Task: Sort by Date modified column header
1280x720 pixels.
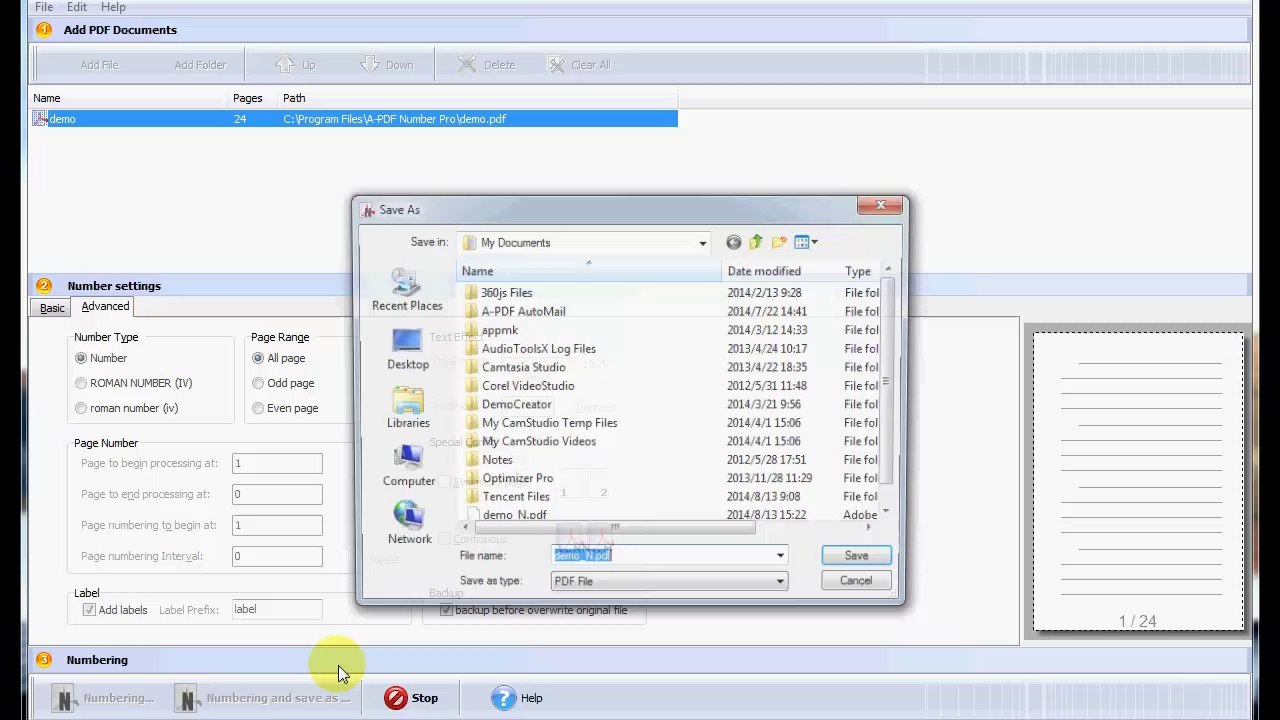Action: click(x=781, y=271)
